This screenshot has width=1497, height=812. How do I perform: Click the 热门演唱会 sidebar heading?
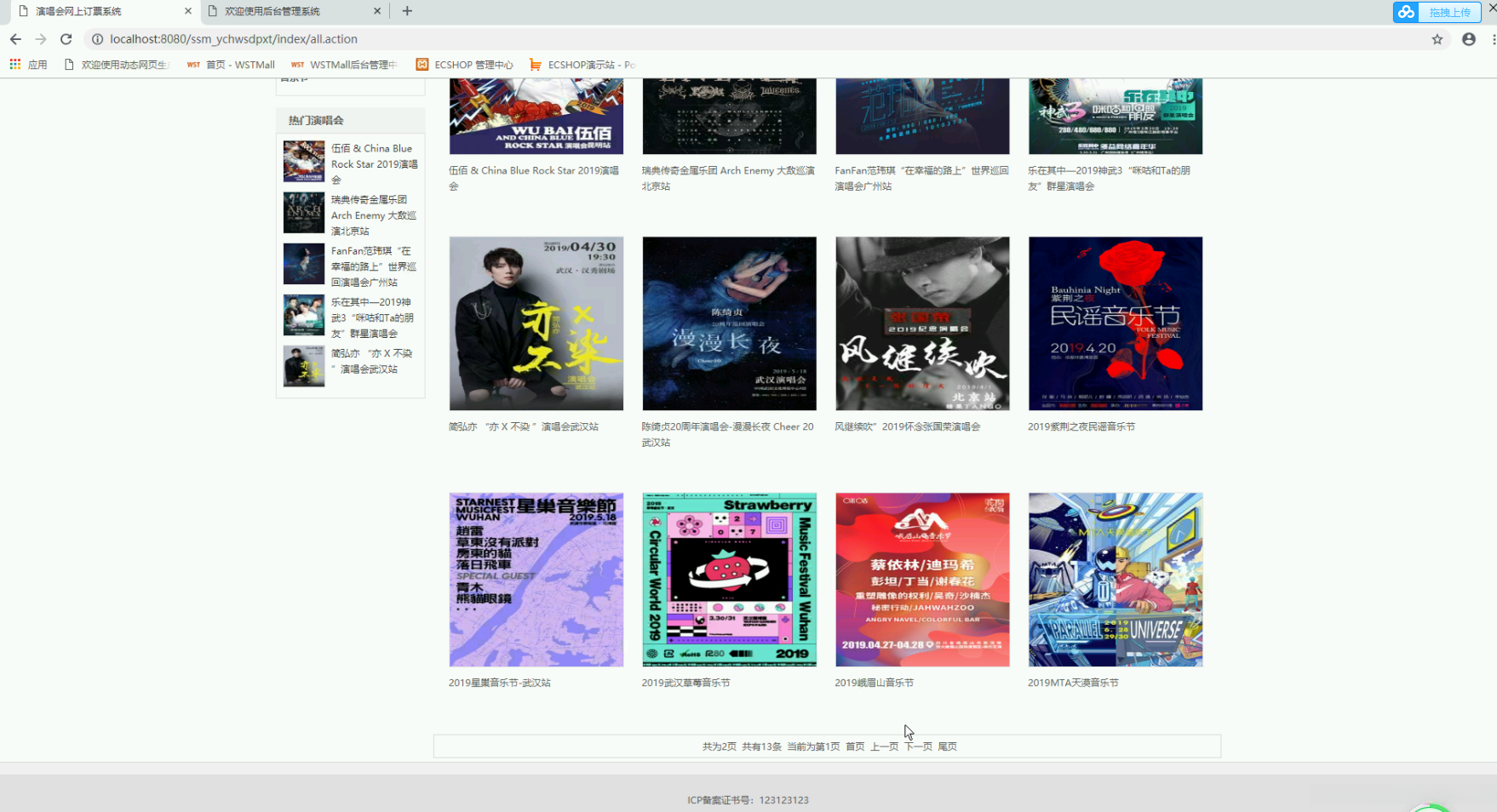[316, 120]
